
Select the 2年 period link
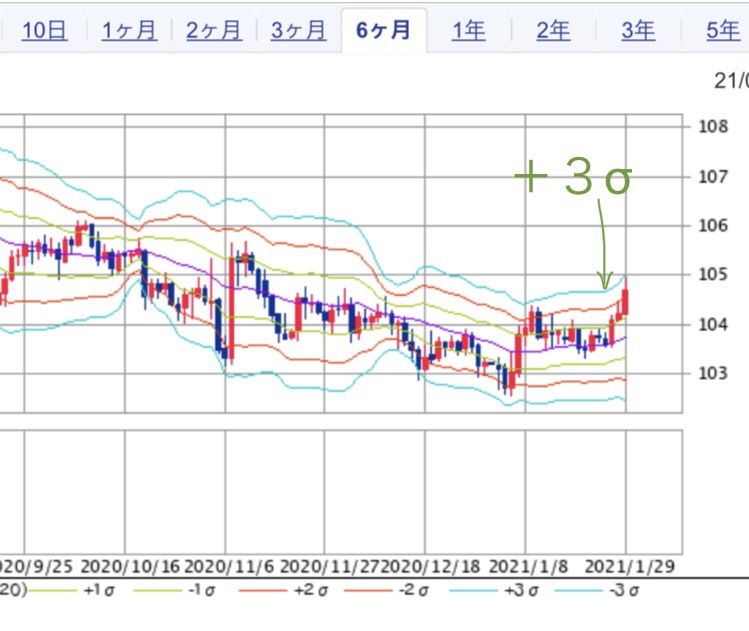point(553,30)
